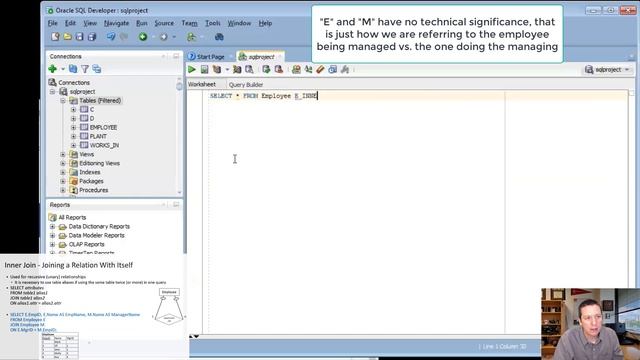640x360 pixels.
Task: Click the grey Forward navigation icon
Action: 164,37
